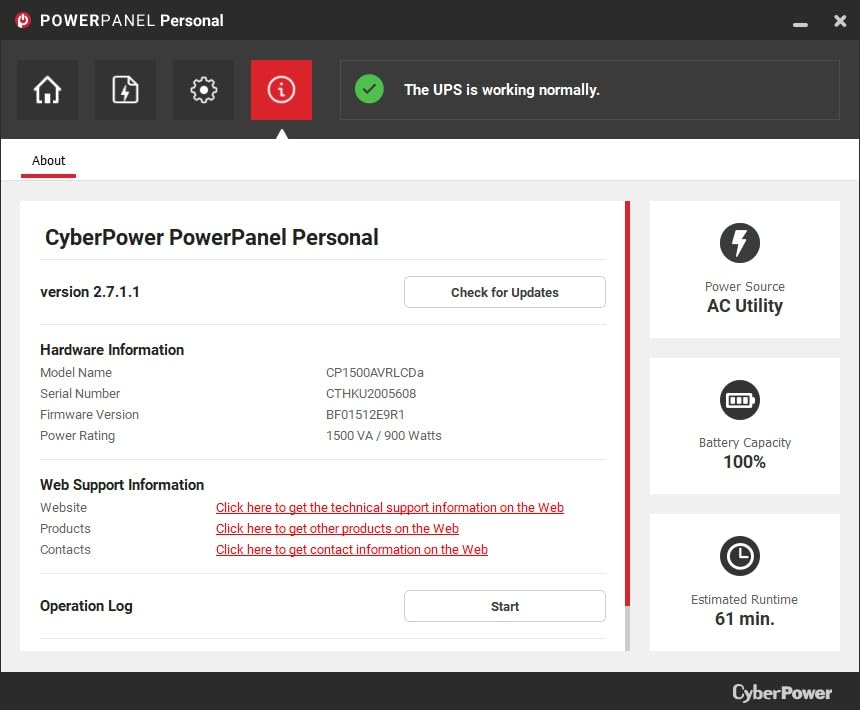Open the Energy Report page icon

tap(126, 90)
